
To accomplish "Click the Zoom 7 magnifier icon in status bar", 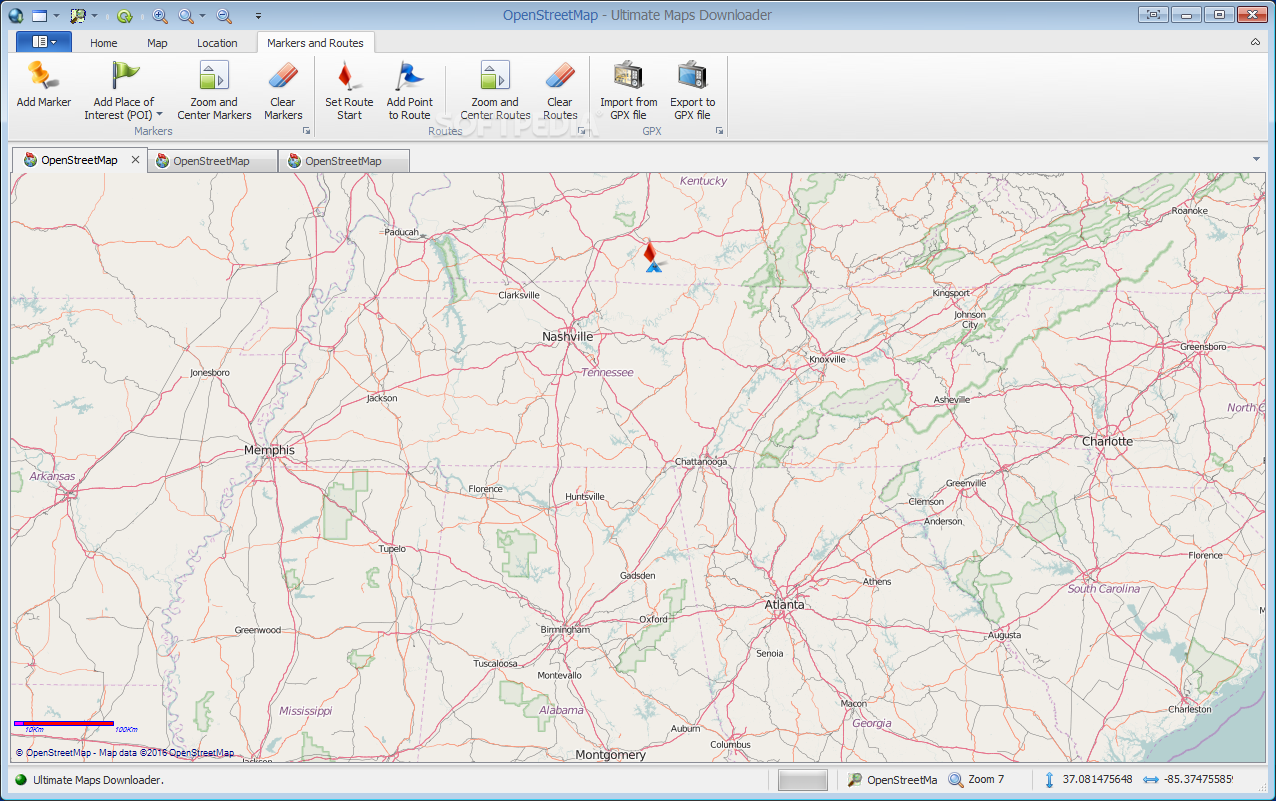I will 956,780.
